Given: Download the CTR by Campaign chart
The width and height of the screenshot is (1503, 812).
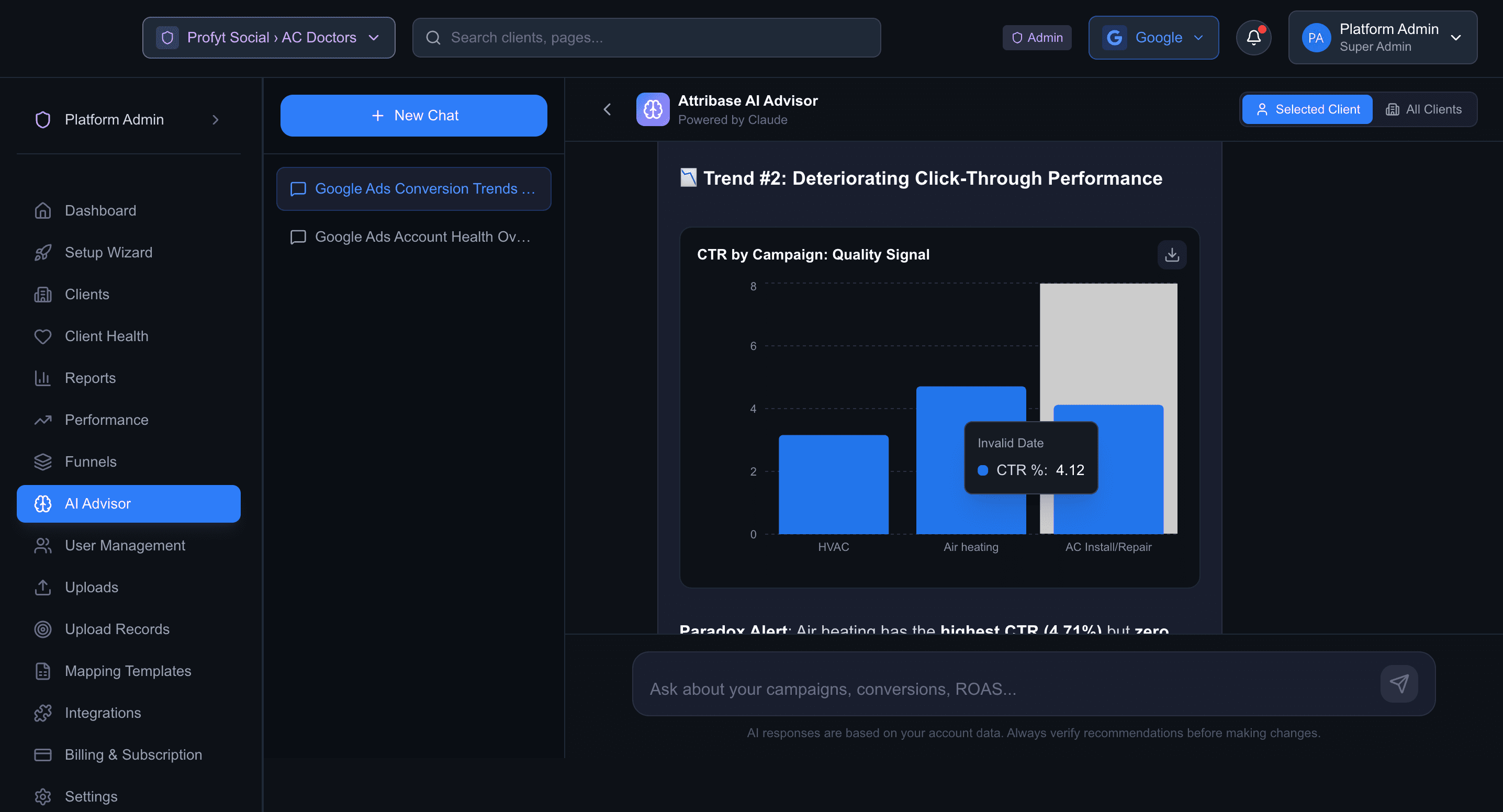Looking at the screenshot, I should pyautogui.click(x=1172, y=255).
